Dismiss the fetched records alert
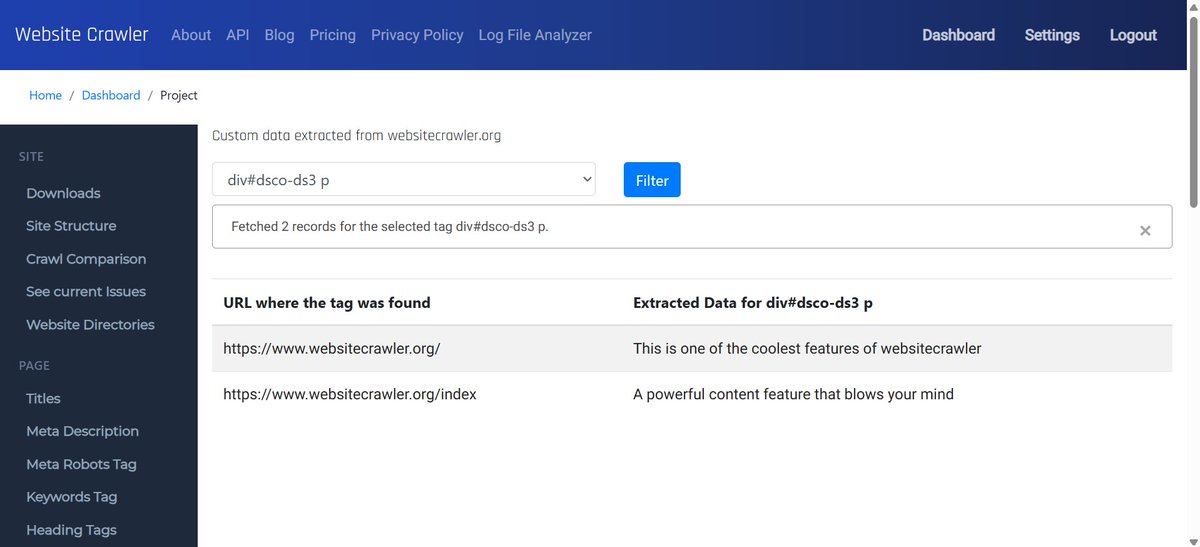Image resolution: width=1200 pixels, height=547 pixels. click(1145, 230)
